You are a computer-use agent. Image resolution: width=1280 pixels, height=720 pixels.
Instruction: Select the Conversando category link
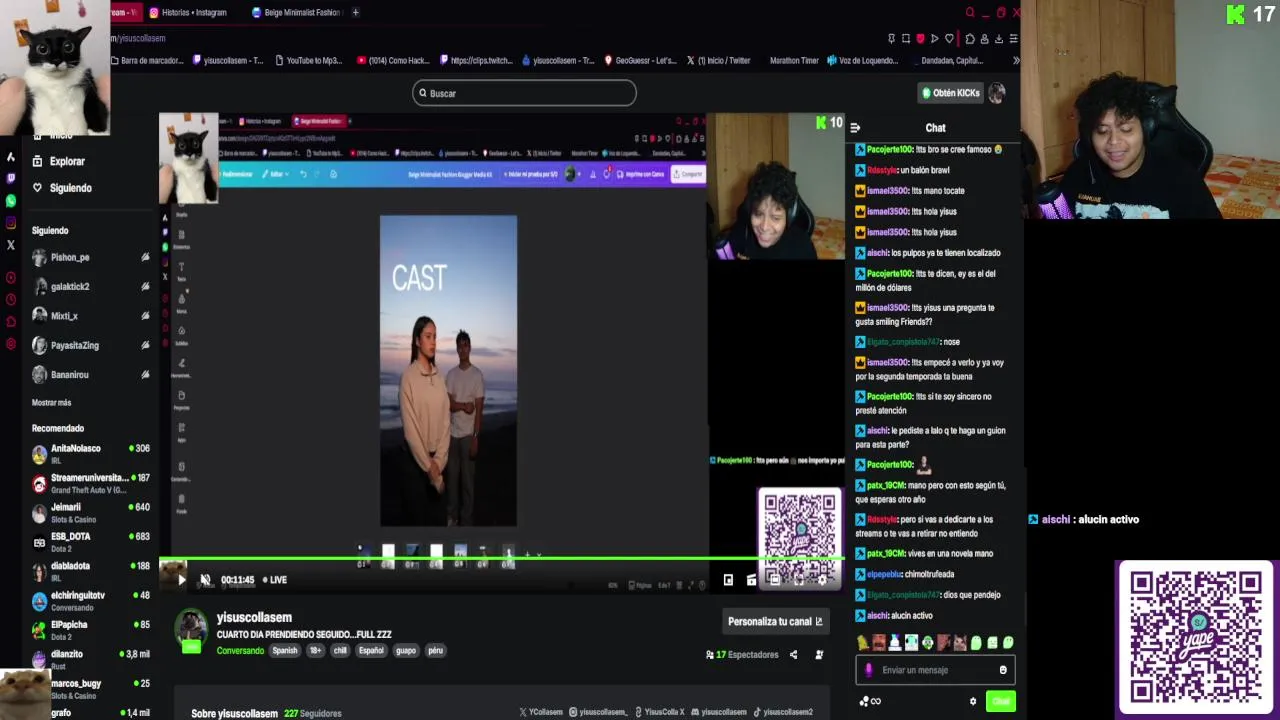tap(240, 651)
